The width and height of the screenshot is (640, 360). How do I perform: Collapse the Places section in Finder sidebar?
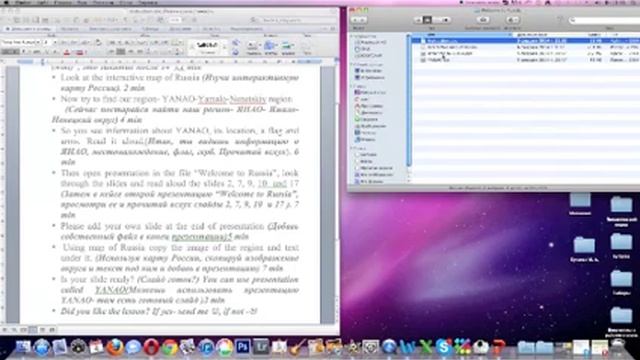tap(352, 86)
